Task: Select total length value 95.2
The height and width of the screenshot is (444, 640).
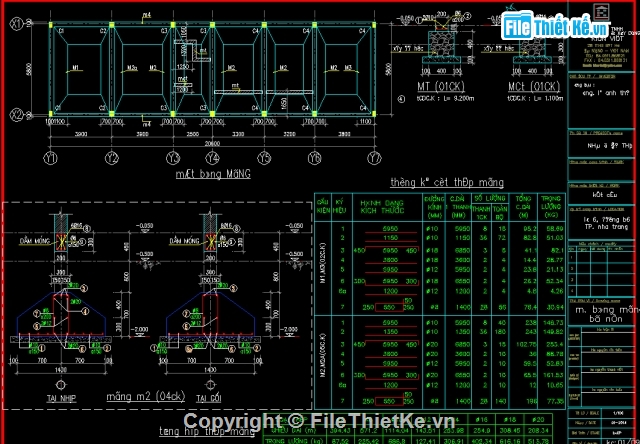Action: [529, 229]
